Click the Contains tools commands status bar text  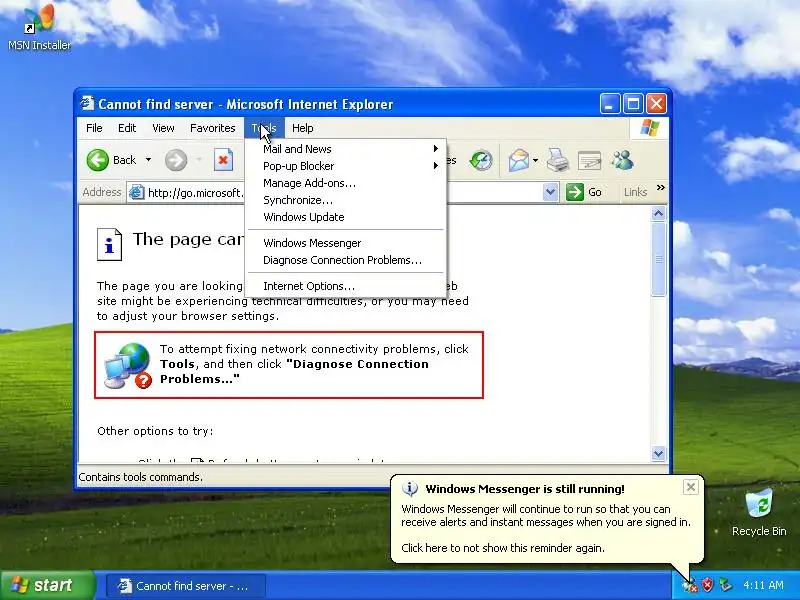pyautogui.click(x=140, y=477)
